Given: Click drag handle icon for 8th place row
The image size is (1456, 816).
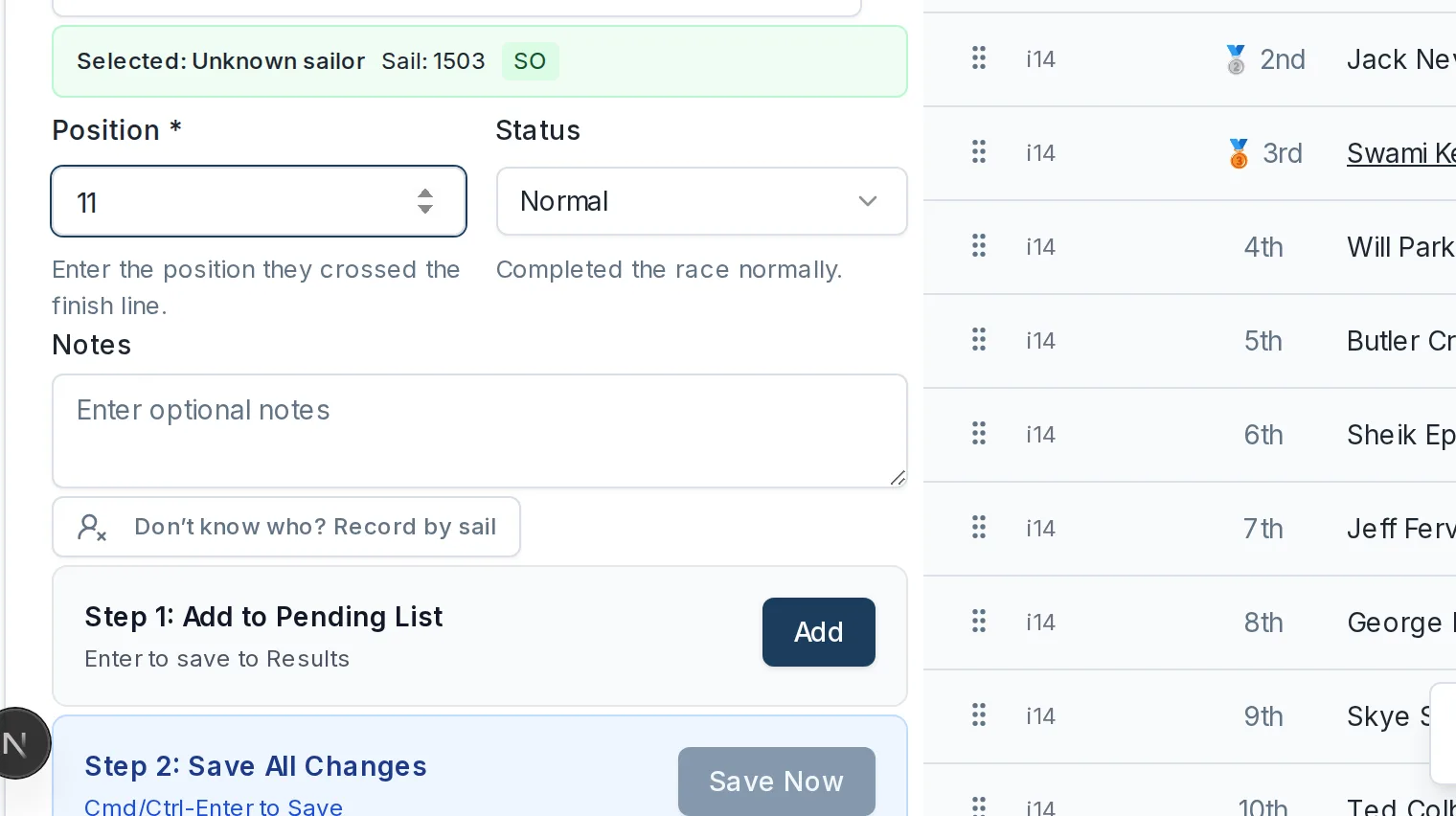Looking at the screenshot, I should 979,622.
